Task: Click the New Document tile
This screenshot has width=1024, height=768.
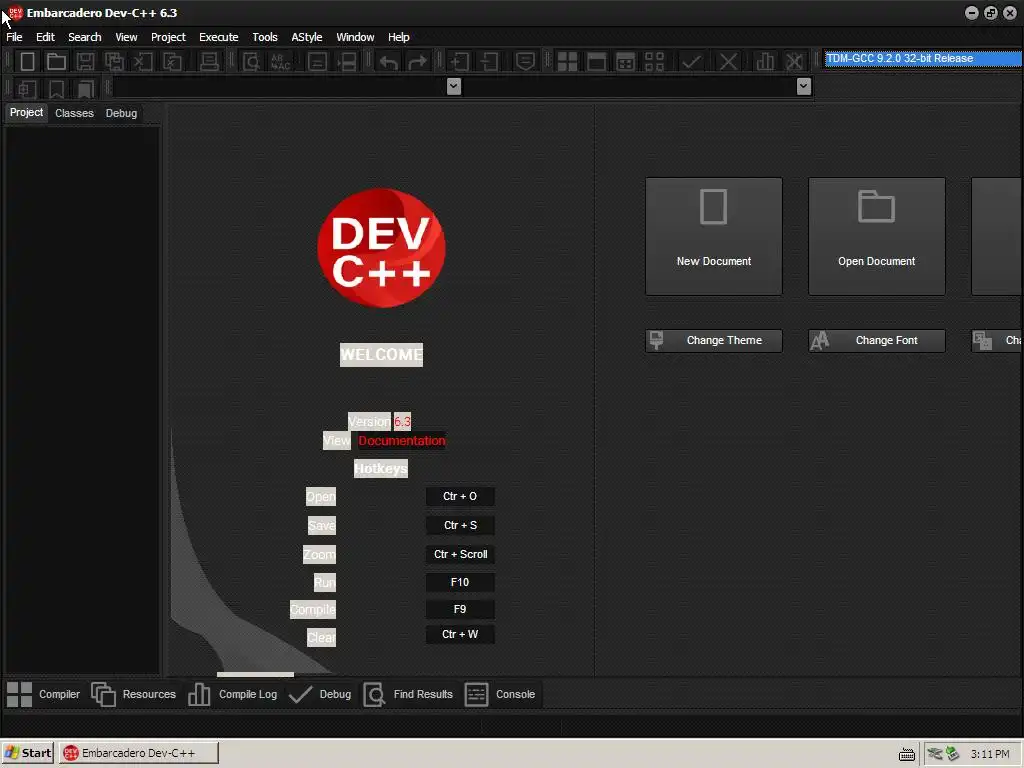Action: coord(714,236)
